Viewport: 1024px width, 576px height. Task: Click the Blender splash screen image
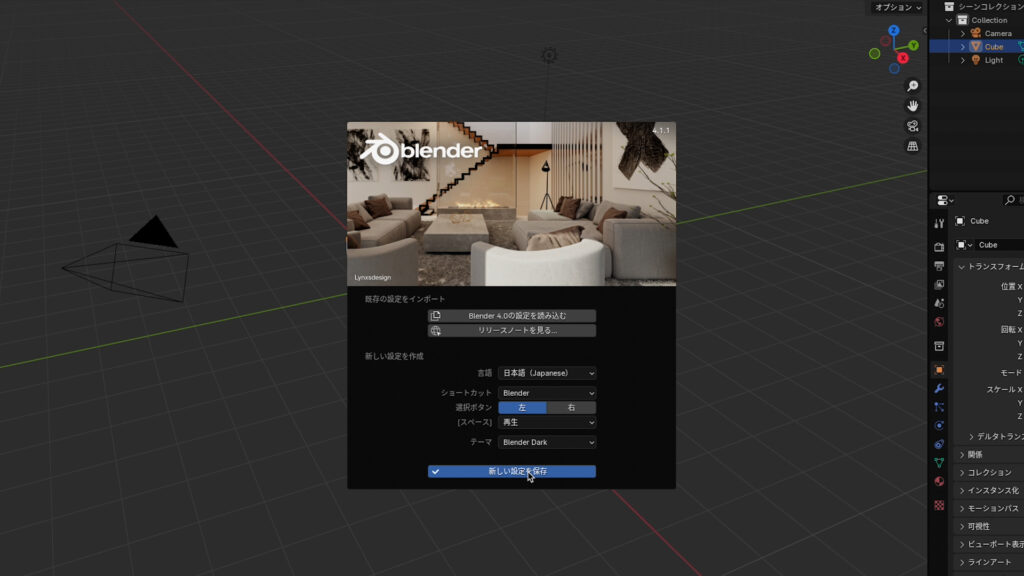tap(511, 204)
